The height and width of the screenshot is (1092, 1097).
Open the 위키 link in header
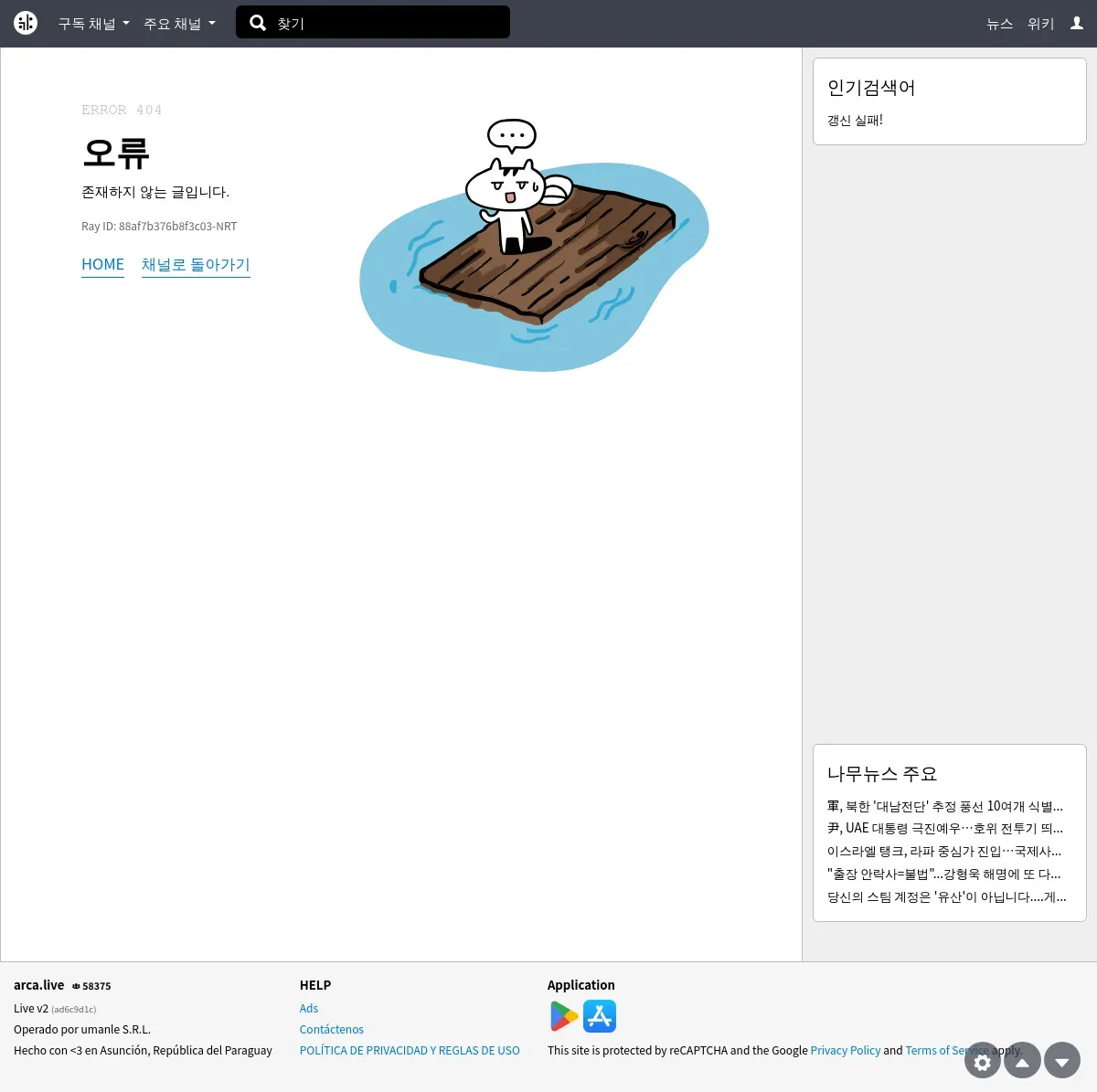1040,24
